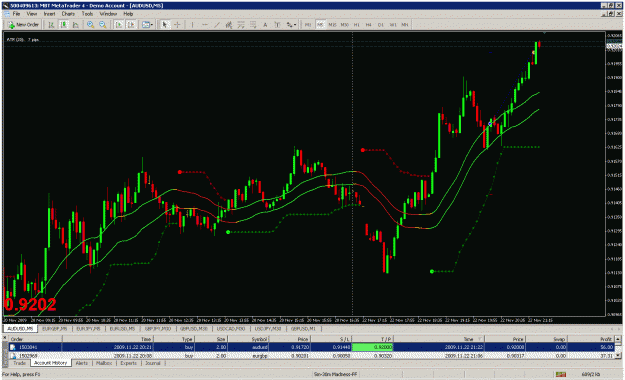This screenshot has height=380, width=625.
Task: Select the GBPJPY,M30 chart tab
Action: pyautogui.click(x=158, y=329)
